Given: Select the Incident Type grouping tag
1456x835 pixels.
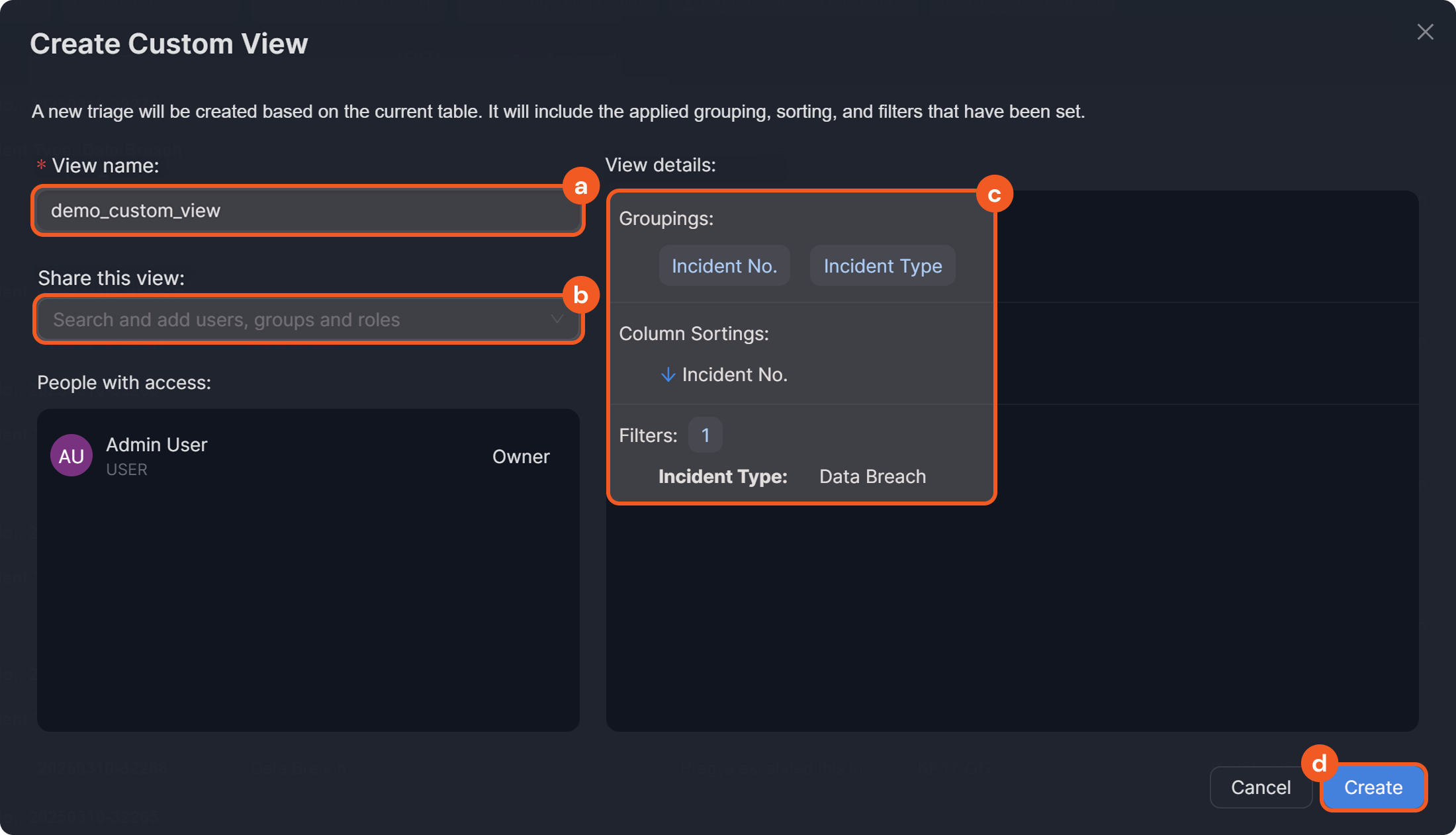Looking at the screenshot, I should point(882,266).
